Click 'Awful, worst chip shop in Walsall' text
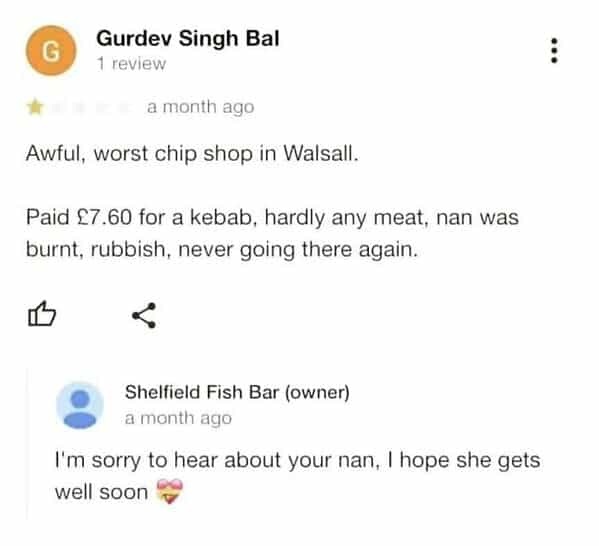 192,154
